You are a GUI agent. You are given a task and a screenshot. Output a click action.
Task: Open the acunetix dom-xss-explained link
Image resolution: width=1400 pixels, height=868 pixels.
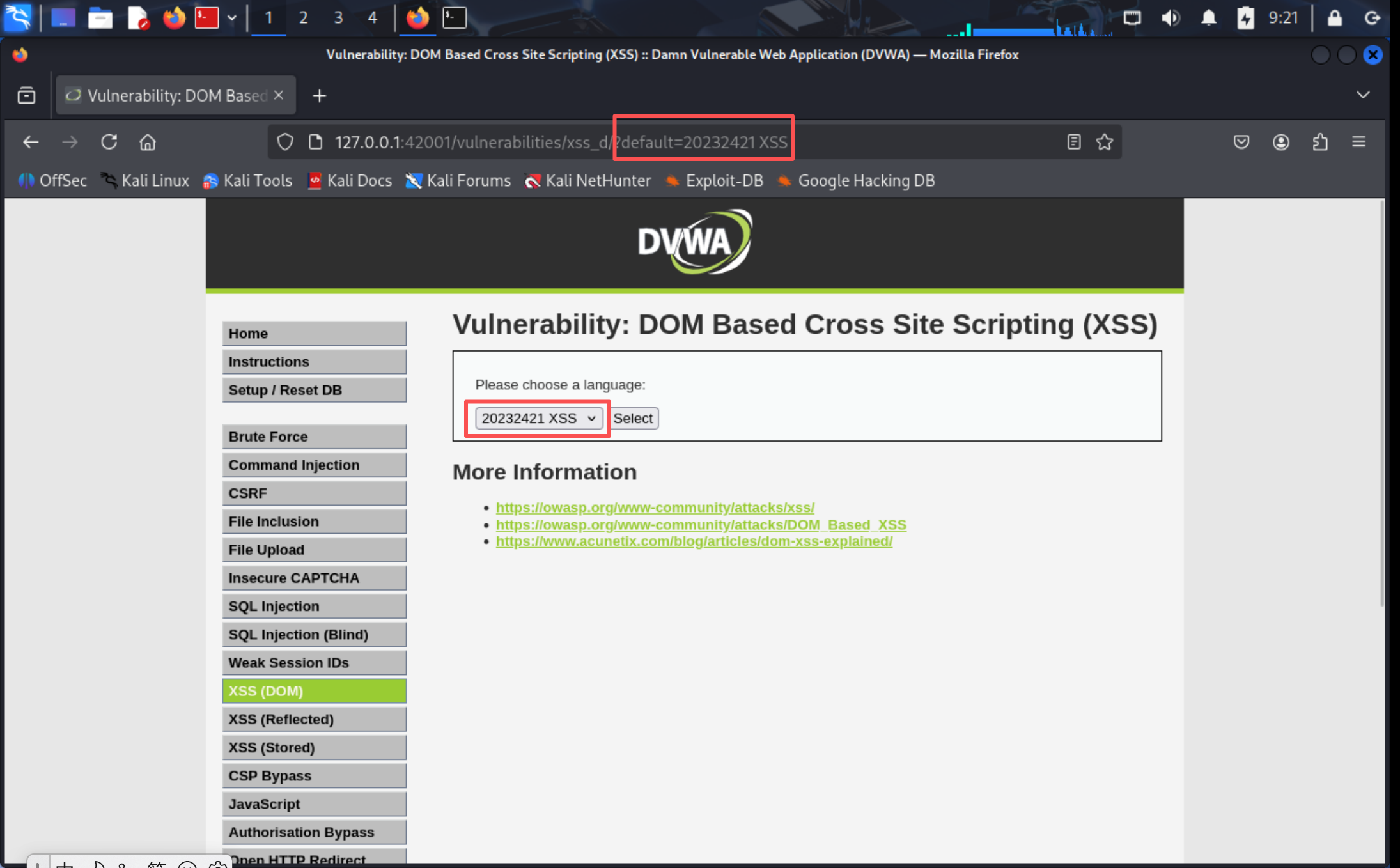pyautogui.click(x=694, y=541)
